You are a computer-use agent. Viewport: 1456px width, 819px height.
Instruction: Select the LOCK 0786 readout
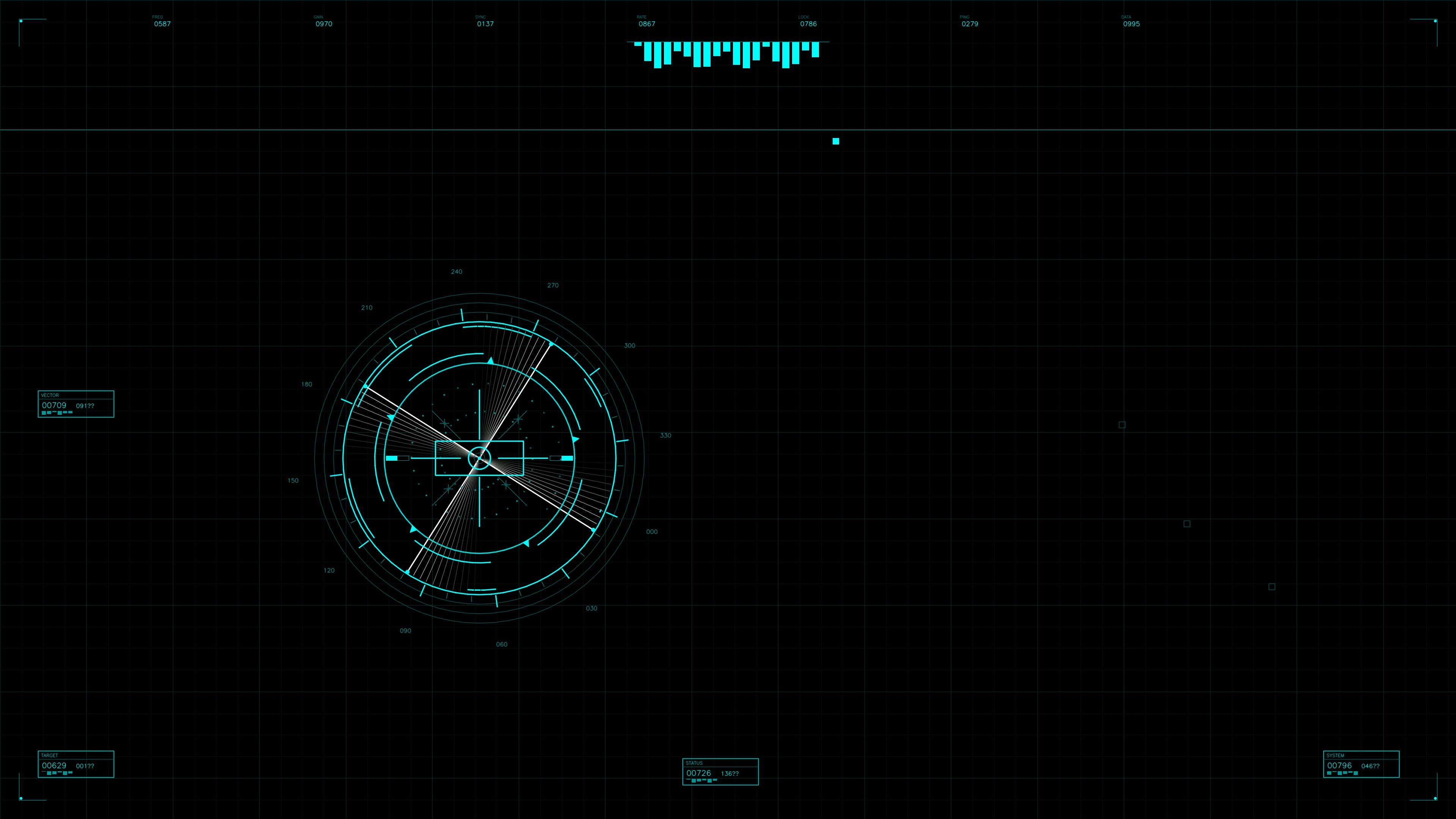point(808,24)
